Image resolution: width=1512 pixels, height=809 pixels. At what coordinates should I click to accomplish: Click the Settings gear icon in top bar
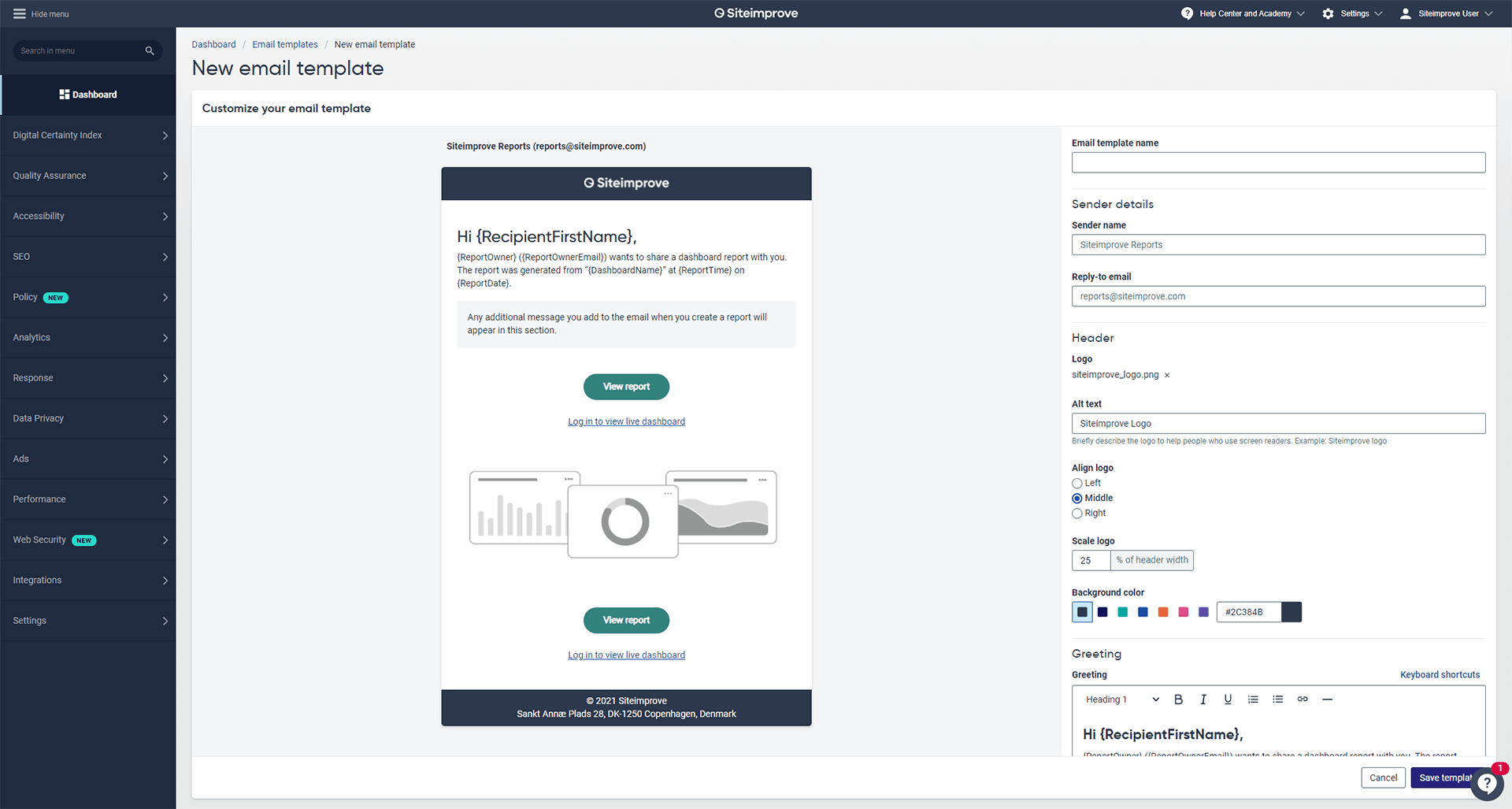(1328, 13)
